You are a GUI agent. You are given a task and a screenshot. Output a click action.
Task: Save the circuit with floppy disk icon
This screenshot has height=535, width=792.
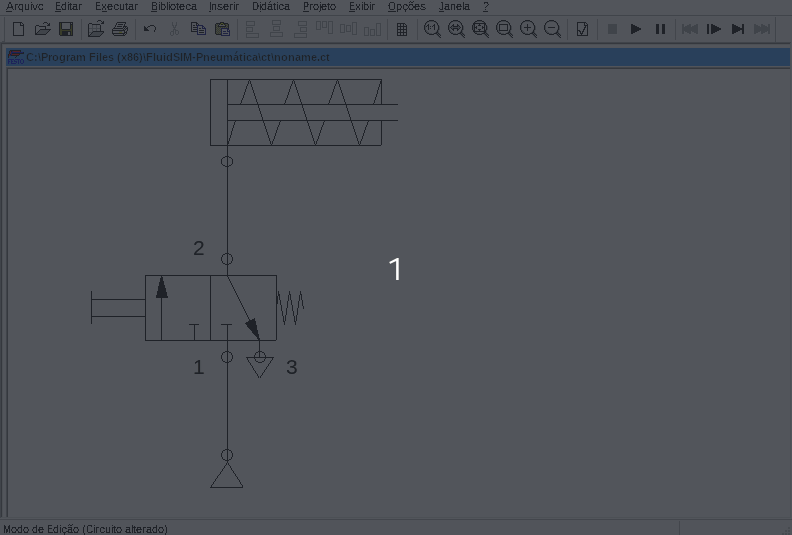click(x=66, y=29)
